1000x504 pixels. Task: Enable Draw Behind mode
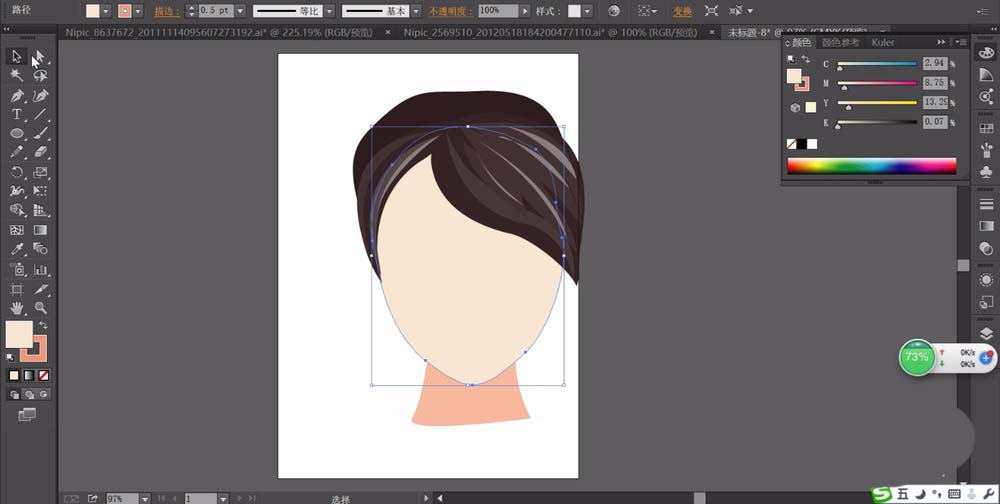(29, 395)
